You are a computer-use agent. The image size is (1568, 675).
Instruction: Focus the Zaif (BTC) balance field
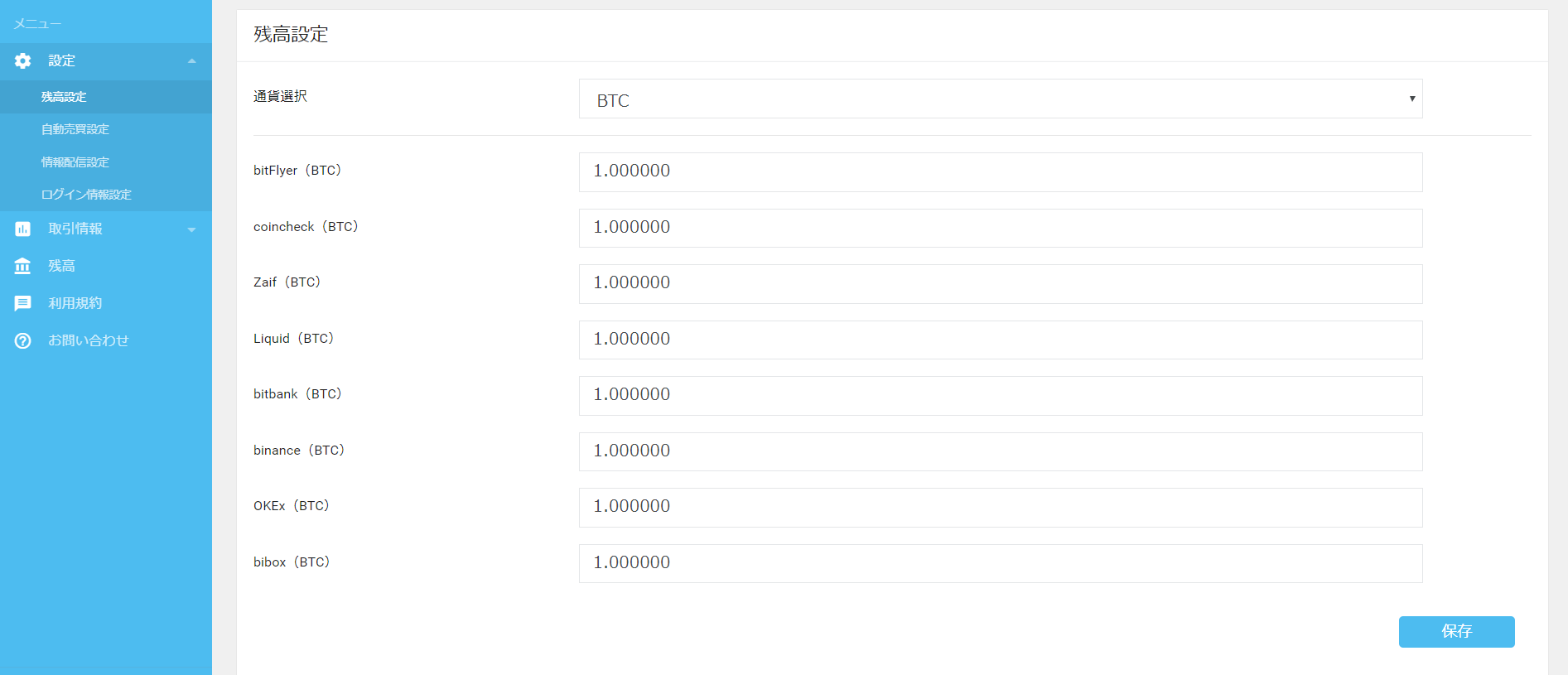pyautogui.click(x=1001, y=283)
